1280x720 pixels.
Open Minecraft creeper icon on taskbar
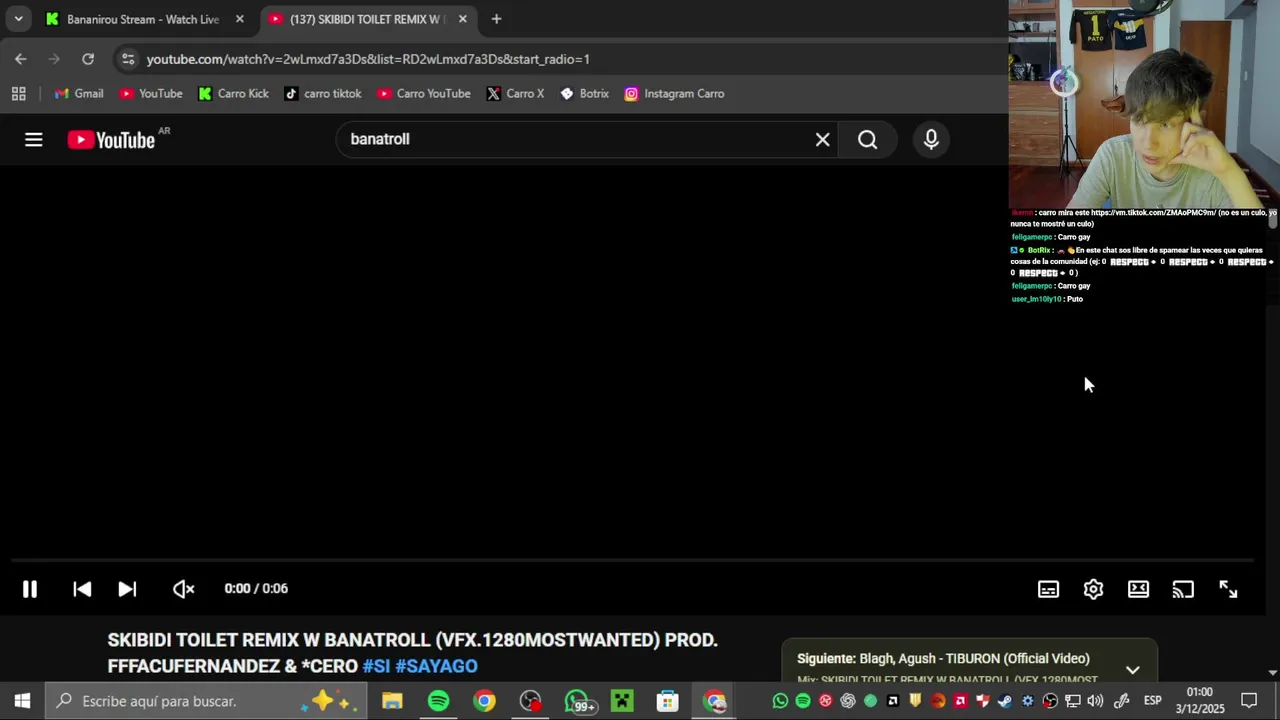[622, 701]
